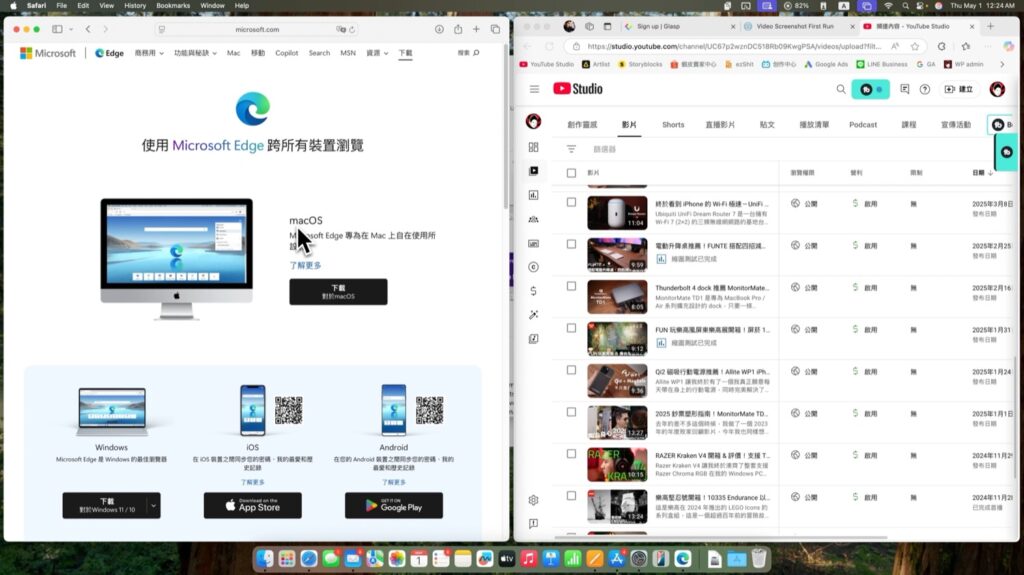The image size is (1024, 575).
Task: Select the Content video icon in Studio sidebar
Action: point(534,171)
